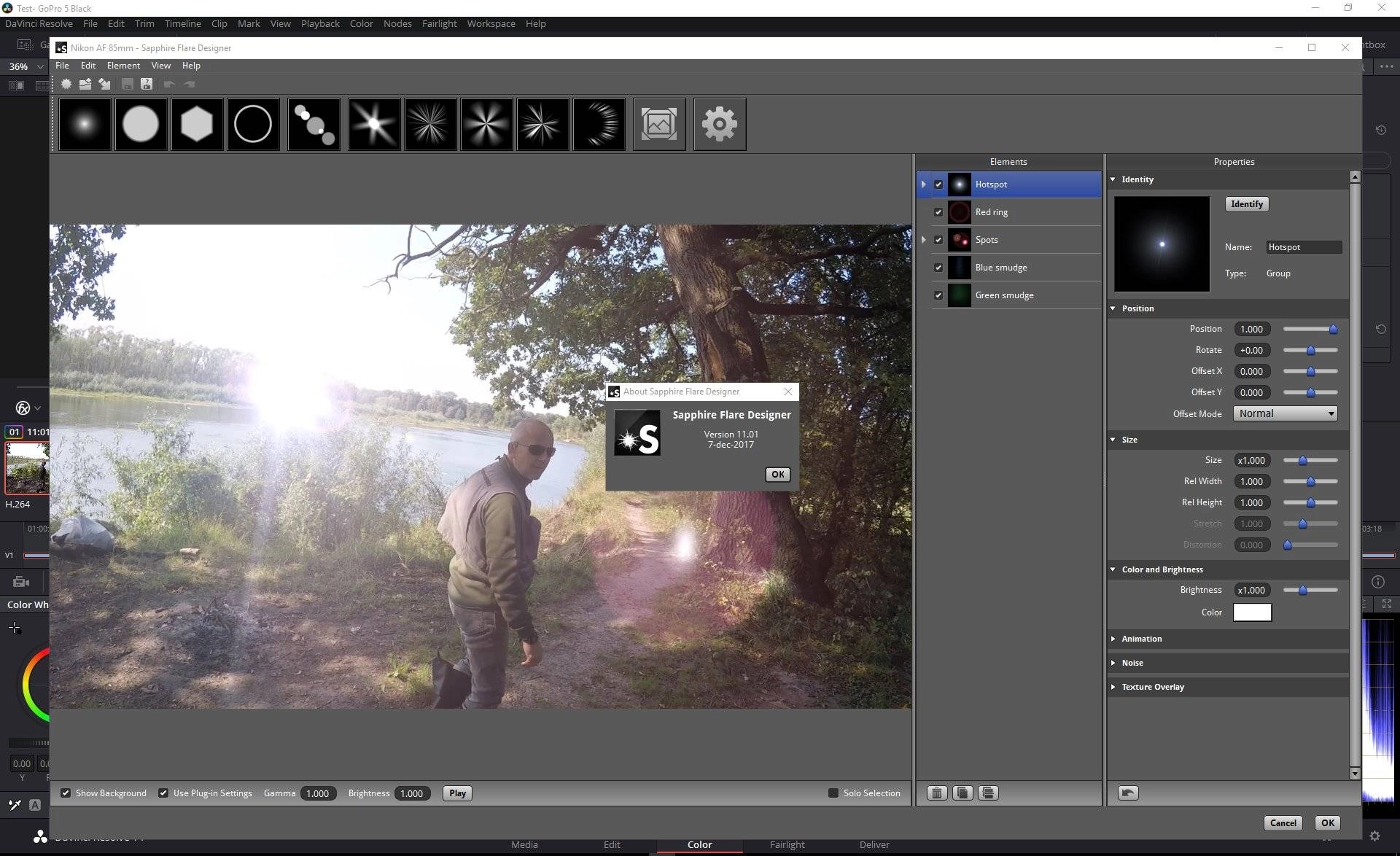Toggle the Hotspot element checkbox

(x=938, y=184)
